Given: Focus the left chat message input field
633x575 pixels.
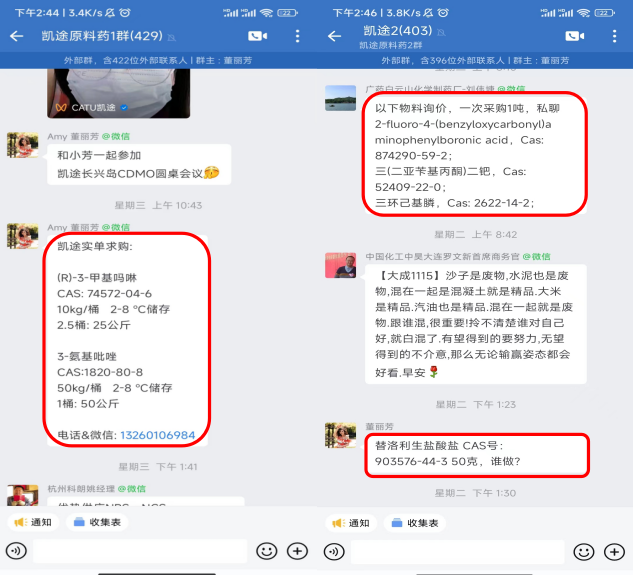Looking at the screenshot, I should pos(140,551).
